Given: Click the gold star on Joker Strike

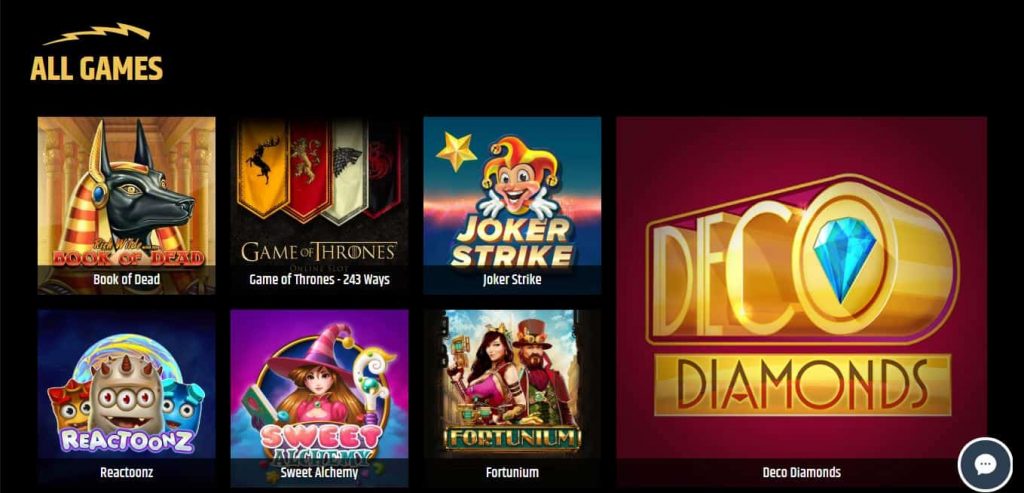Looking at the screenshot, I should tap(456, 151).
